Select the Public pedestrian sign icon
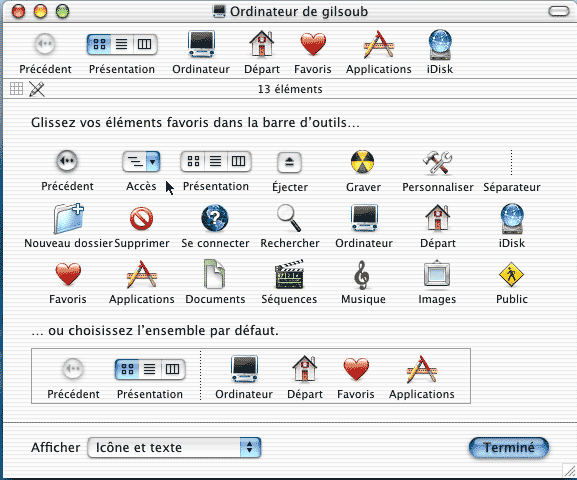The height and width of the screenshot is (480, 577). point(511,274)
